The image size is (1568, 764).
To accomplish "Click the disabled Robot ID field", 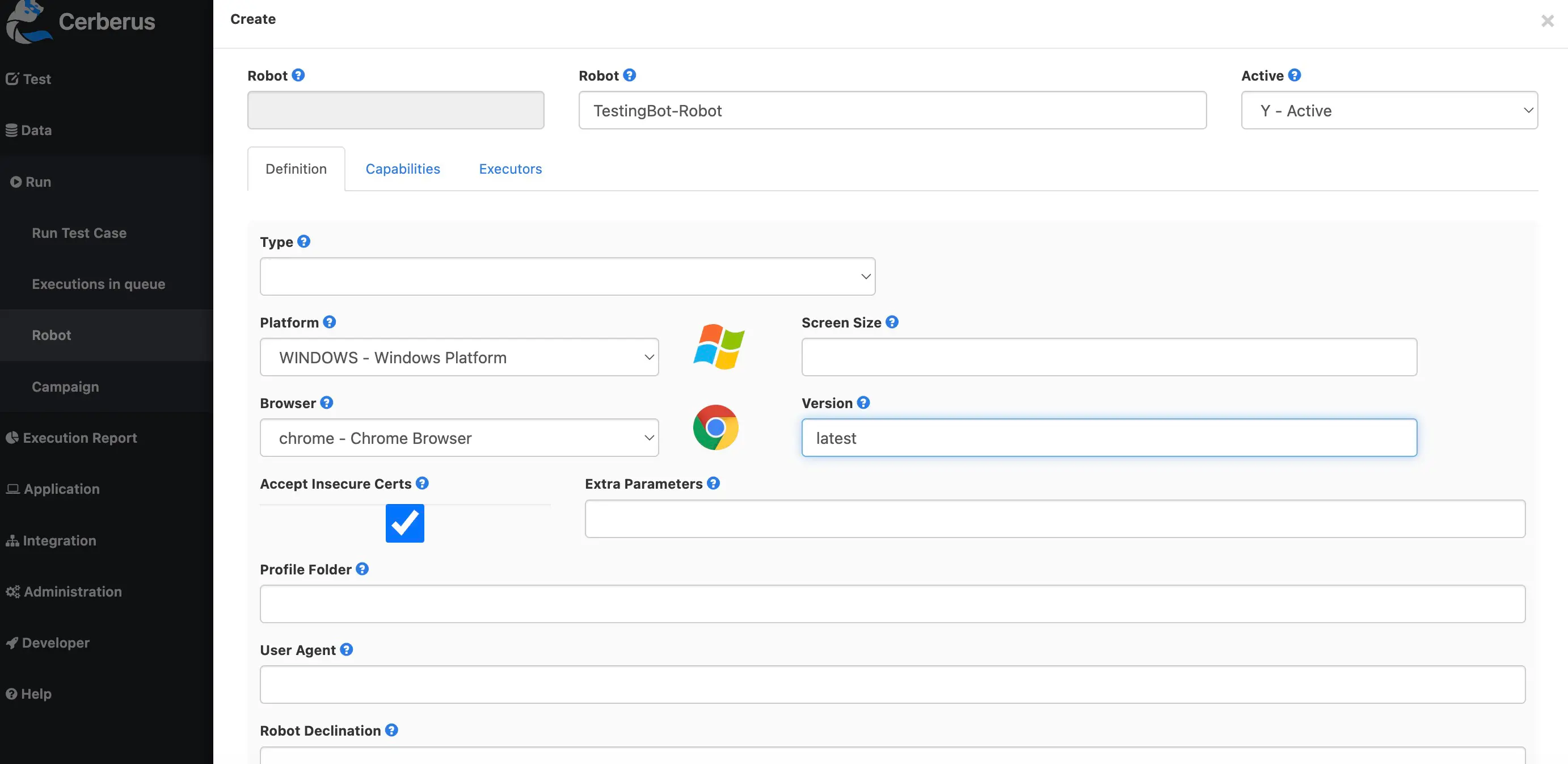I will point(395,110).
